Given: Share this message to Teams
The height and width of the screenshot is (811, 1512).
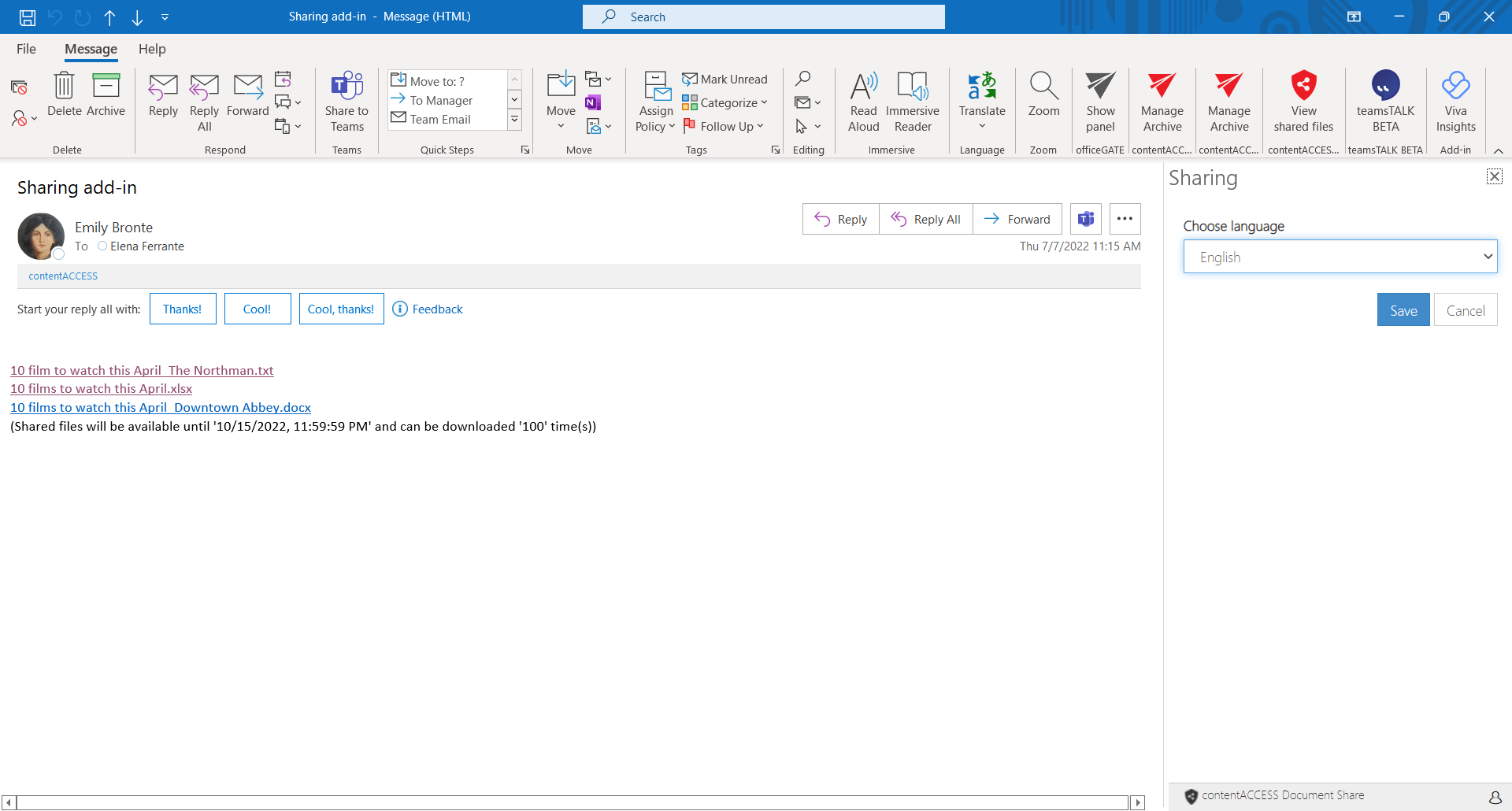Looking at the screenshot, I should pos(346,102).
